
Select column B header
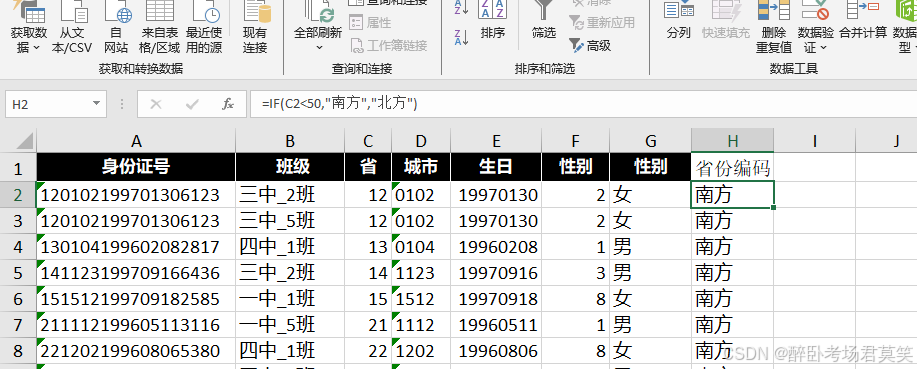click(290, 140)
